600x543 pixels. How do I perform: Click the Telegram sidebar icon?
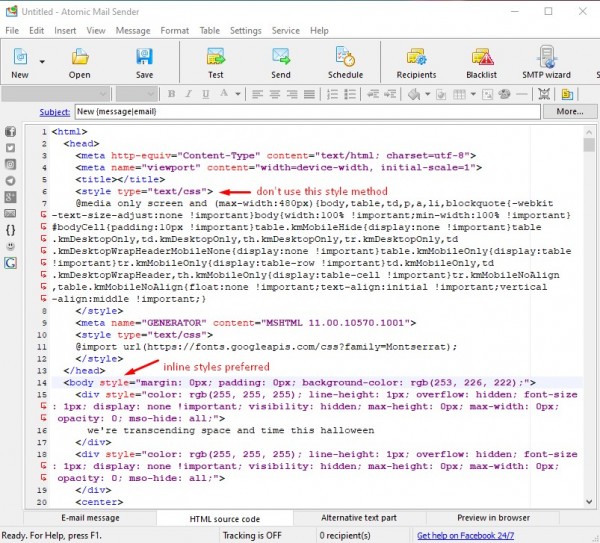click(x=10, y=181)
